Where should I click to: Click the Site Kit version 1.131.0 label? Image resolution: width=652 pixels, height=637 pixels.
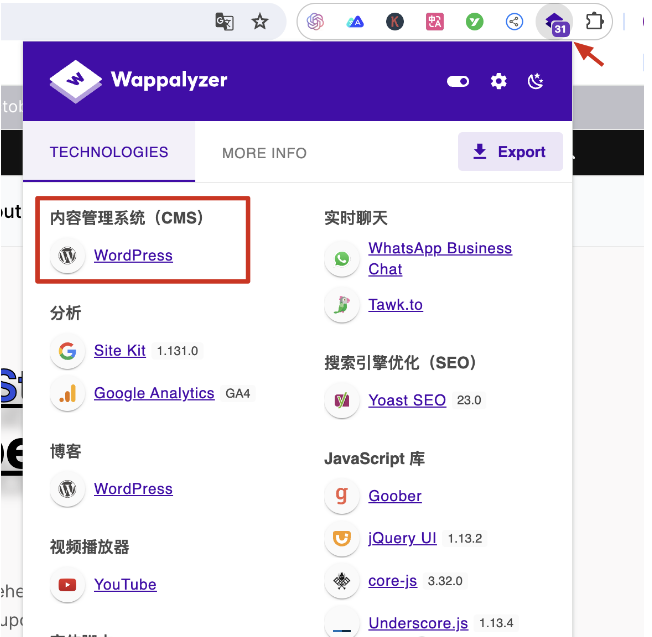point(178,351)
